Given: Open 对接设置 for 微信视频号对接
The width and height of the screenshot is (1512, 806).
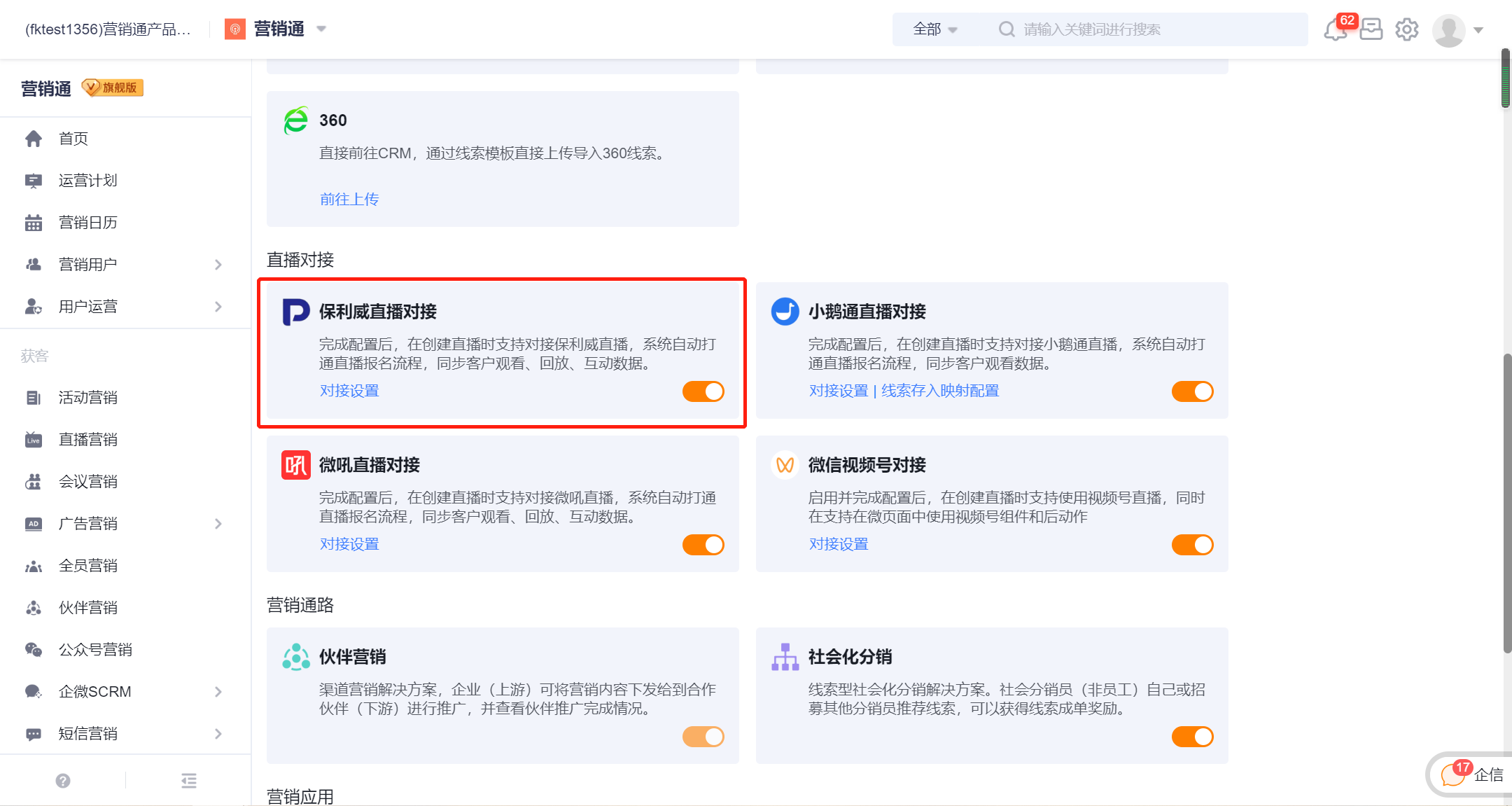Looking at the screenshot, I should (x=839, y=544).
